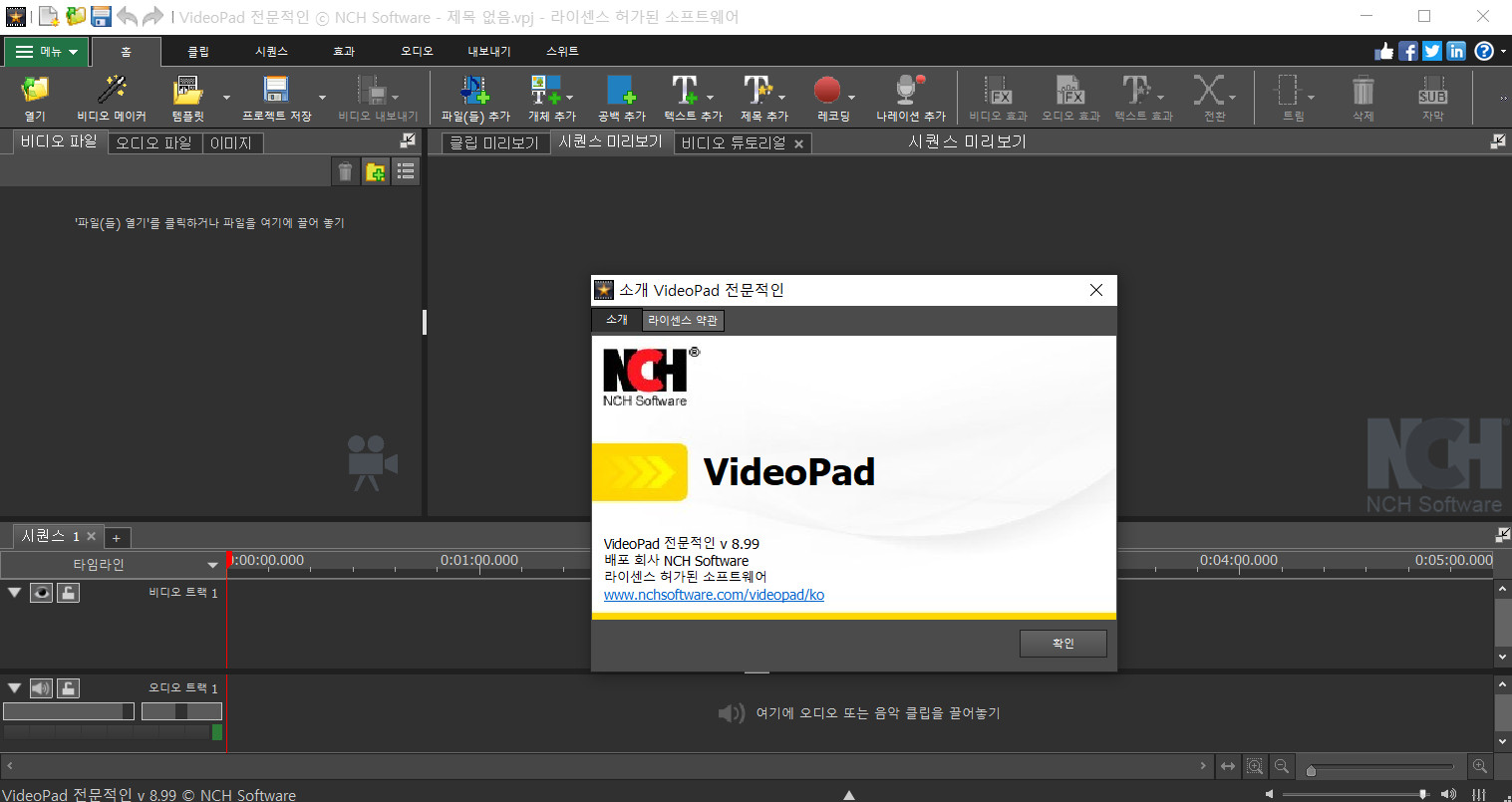Click the bin trash icon in media panel
This screenshot has width=1512, height=802.
pyautogui.click(x=345, y=172)
